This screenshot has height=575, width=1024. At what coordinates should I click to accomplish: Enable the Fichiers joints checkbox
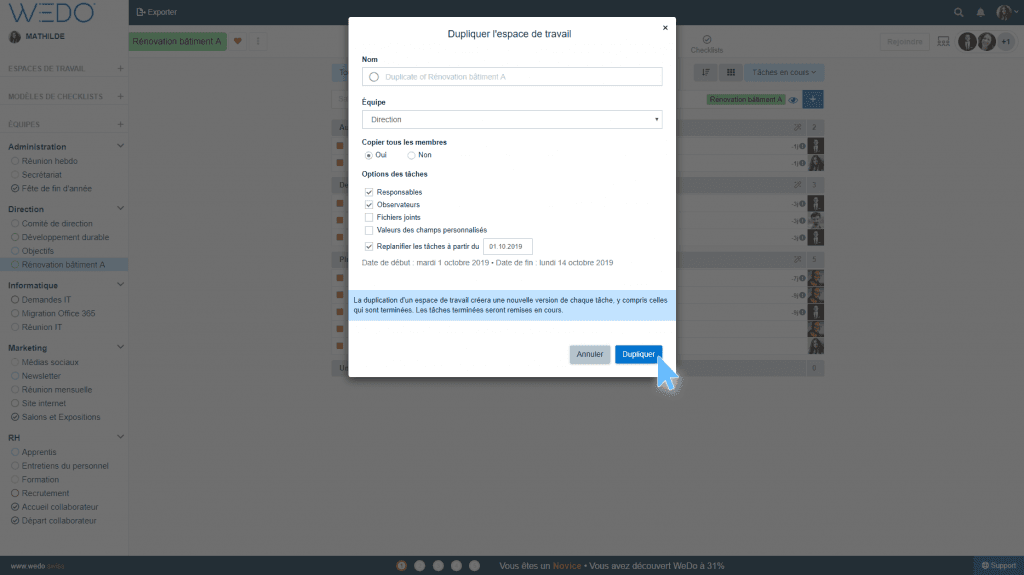369,217
